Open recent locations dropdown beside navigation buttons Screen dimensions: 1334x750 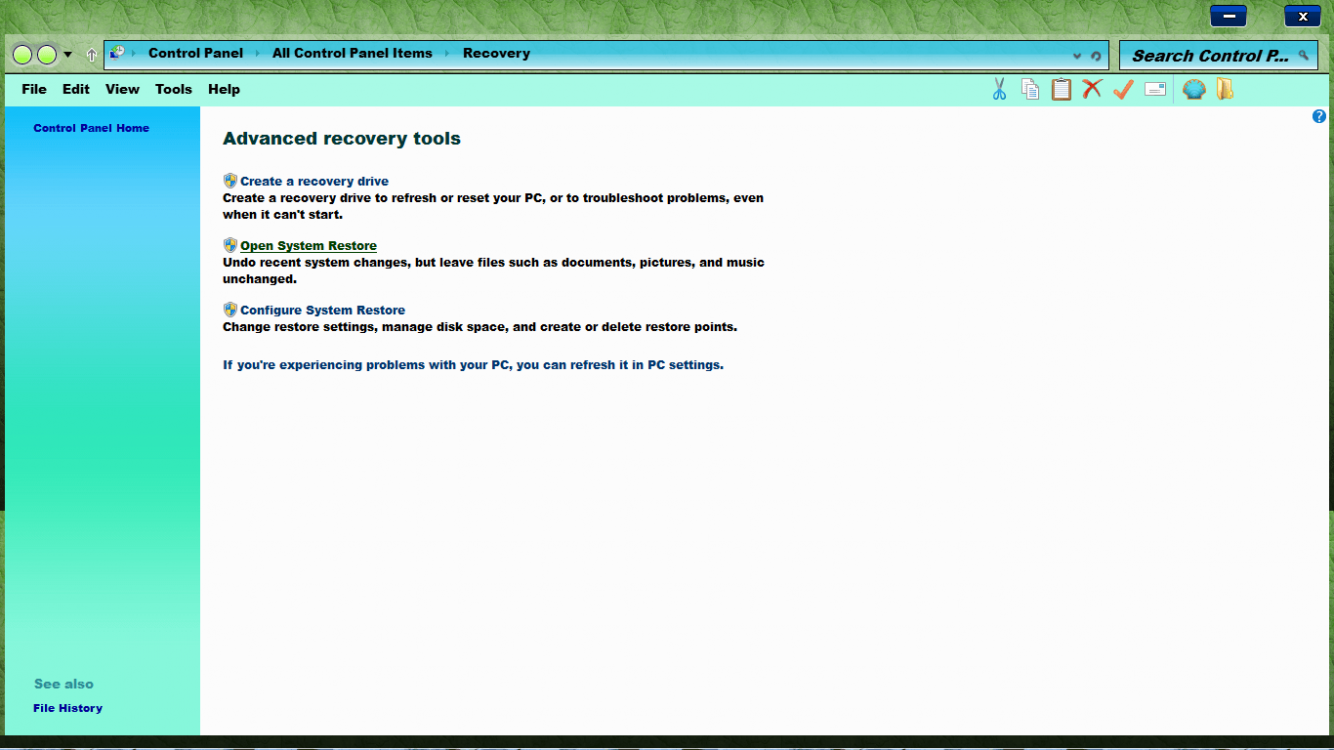click(68, 55)
